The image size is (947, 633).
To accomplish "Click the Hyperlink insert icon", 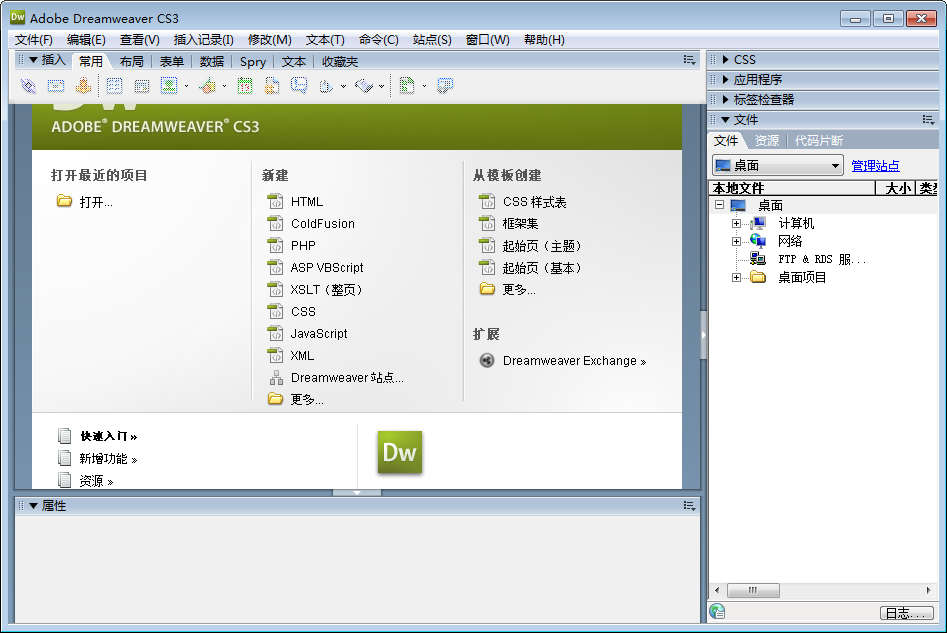I will (x=28, y=86).
